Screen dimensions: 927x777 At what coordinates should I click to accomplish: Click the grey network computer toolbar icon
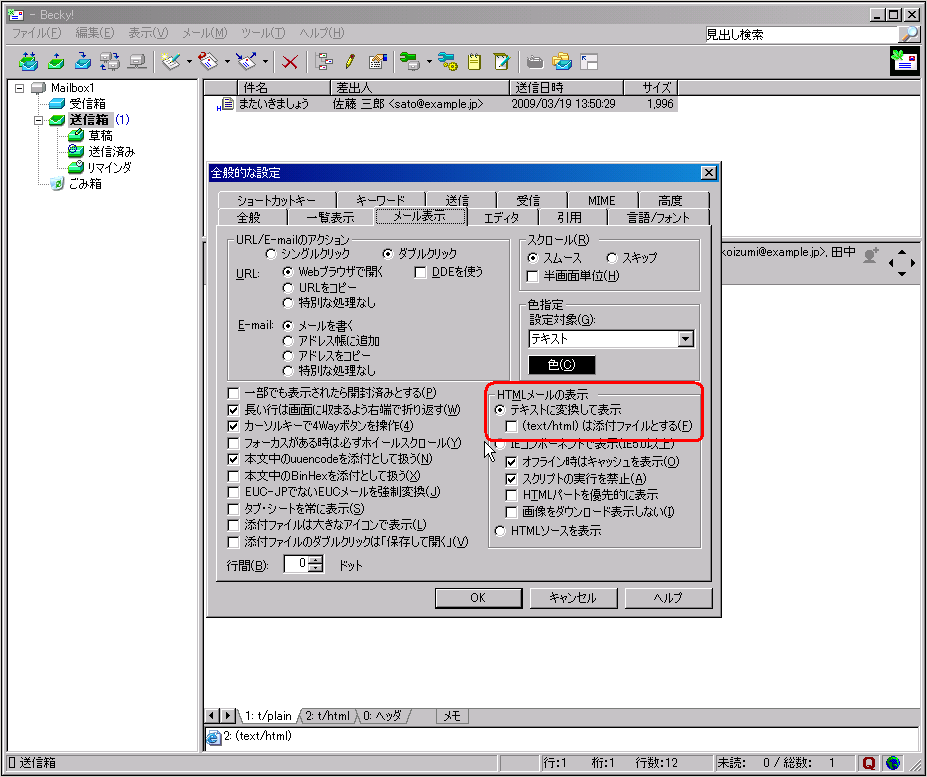[x=137, y=61]
